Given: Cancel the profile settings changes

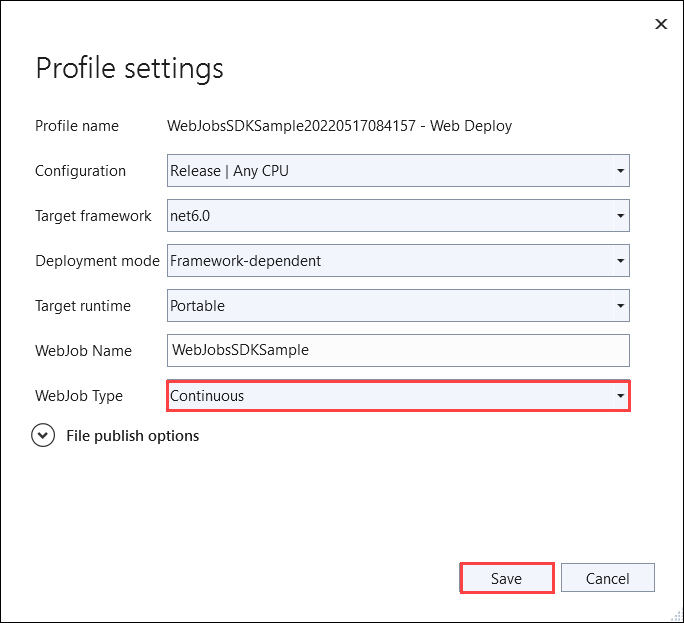Looking at the screenshot, I should coord(608,578).
